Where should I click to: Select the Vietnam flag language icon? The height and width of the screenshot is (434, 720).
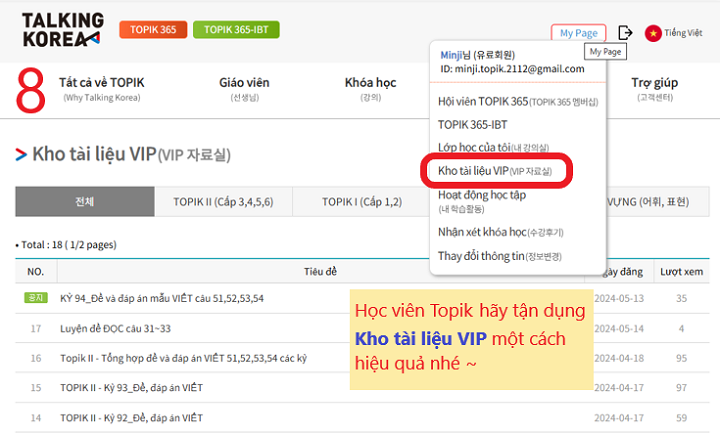click(652, 33)
